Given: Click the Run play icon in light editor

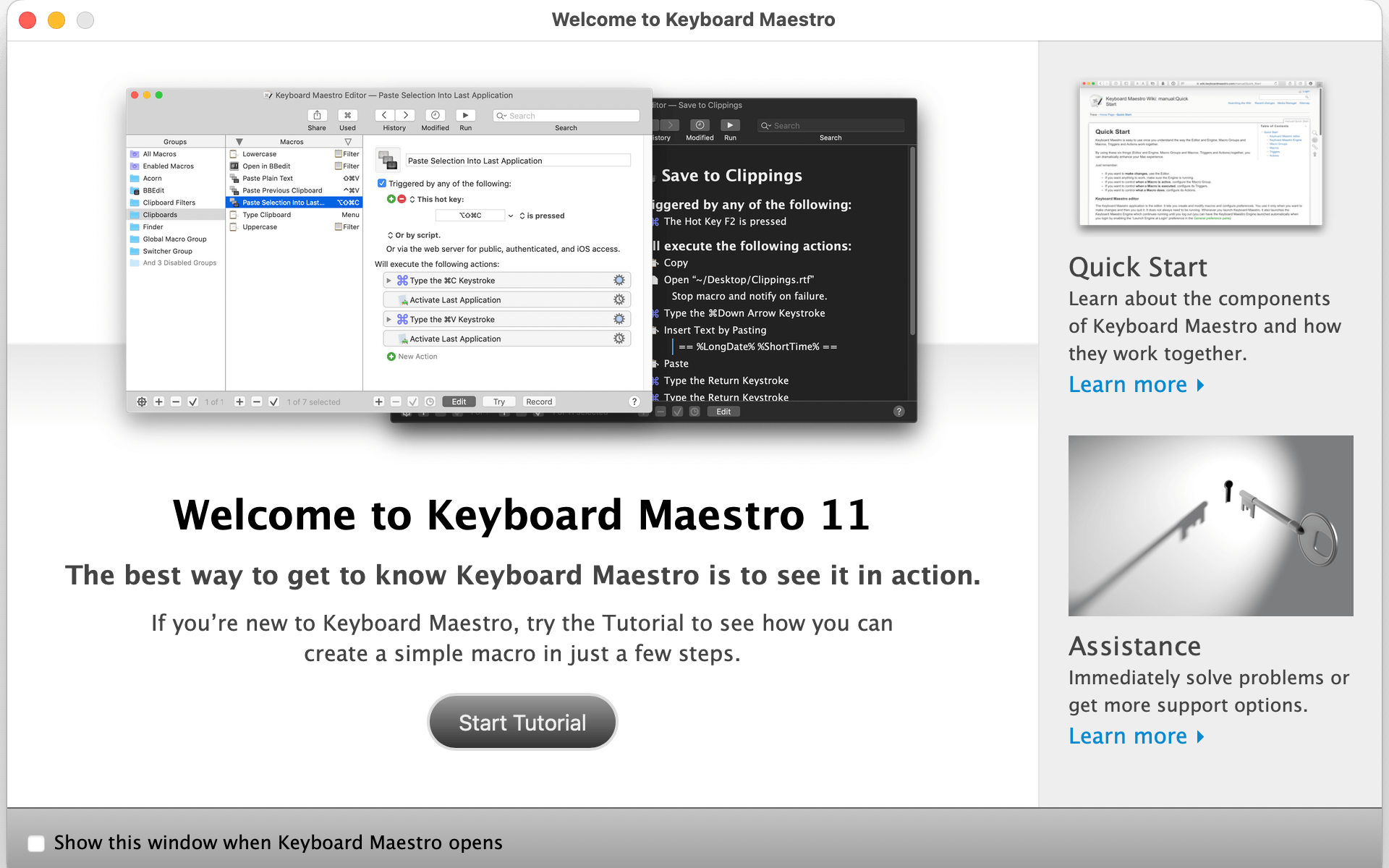Looking at the screenshot, I should [x=465, y=115].
